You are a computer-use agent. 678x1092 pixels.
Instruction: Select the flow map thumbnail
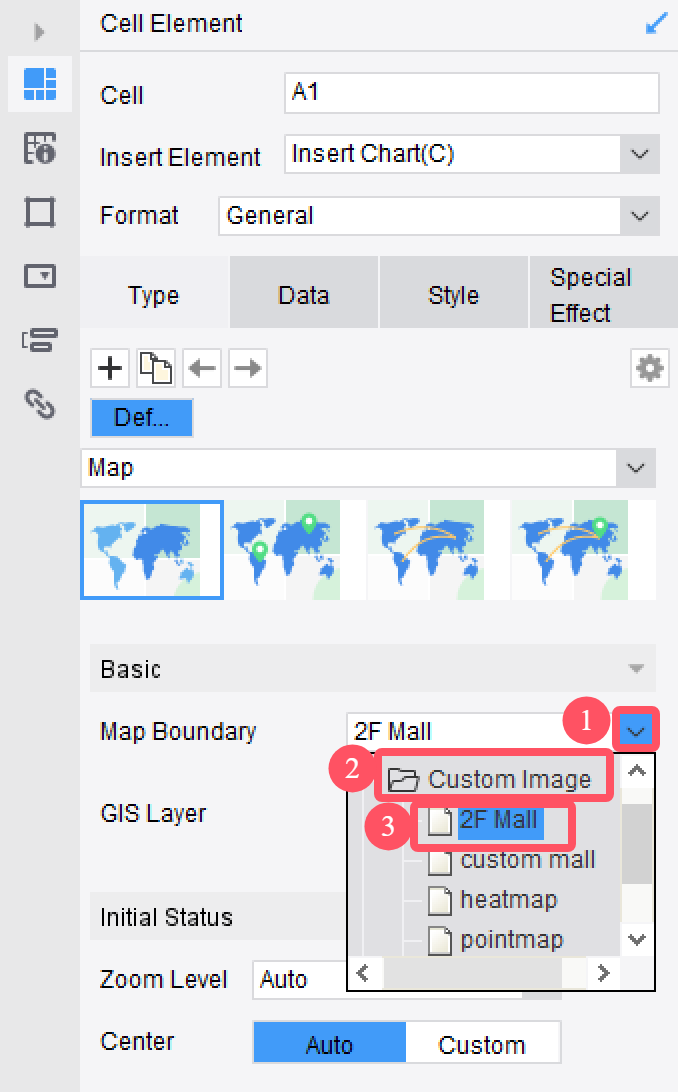[439, 549]
